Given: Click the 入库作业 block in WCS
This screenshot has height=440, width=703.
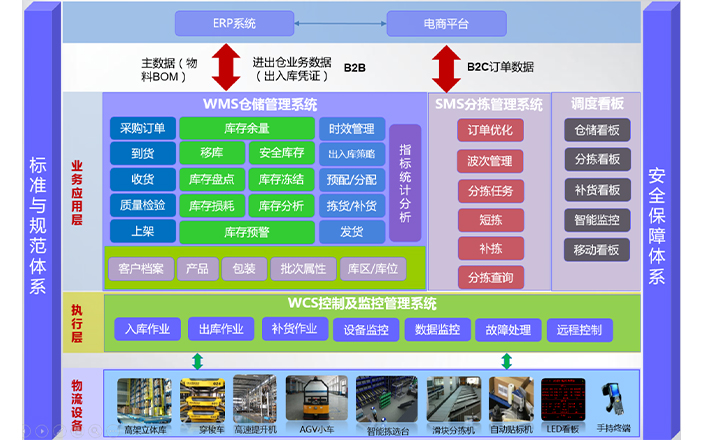Looking at the screenshot, I should pyautogui.click(x=147, y=329).
